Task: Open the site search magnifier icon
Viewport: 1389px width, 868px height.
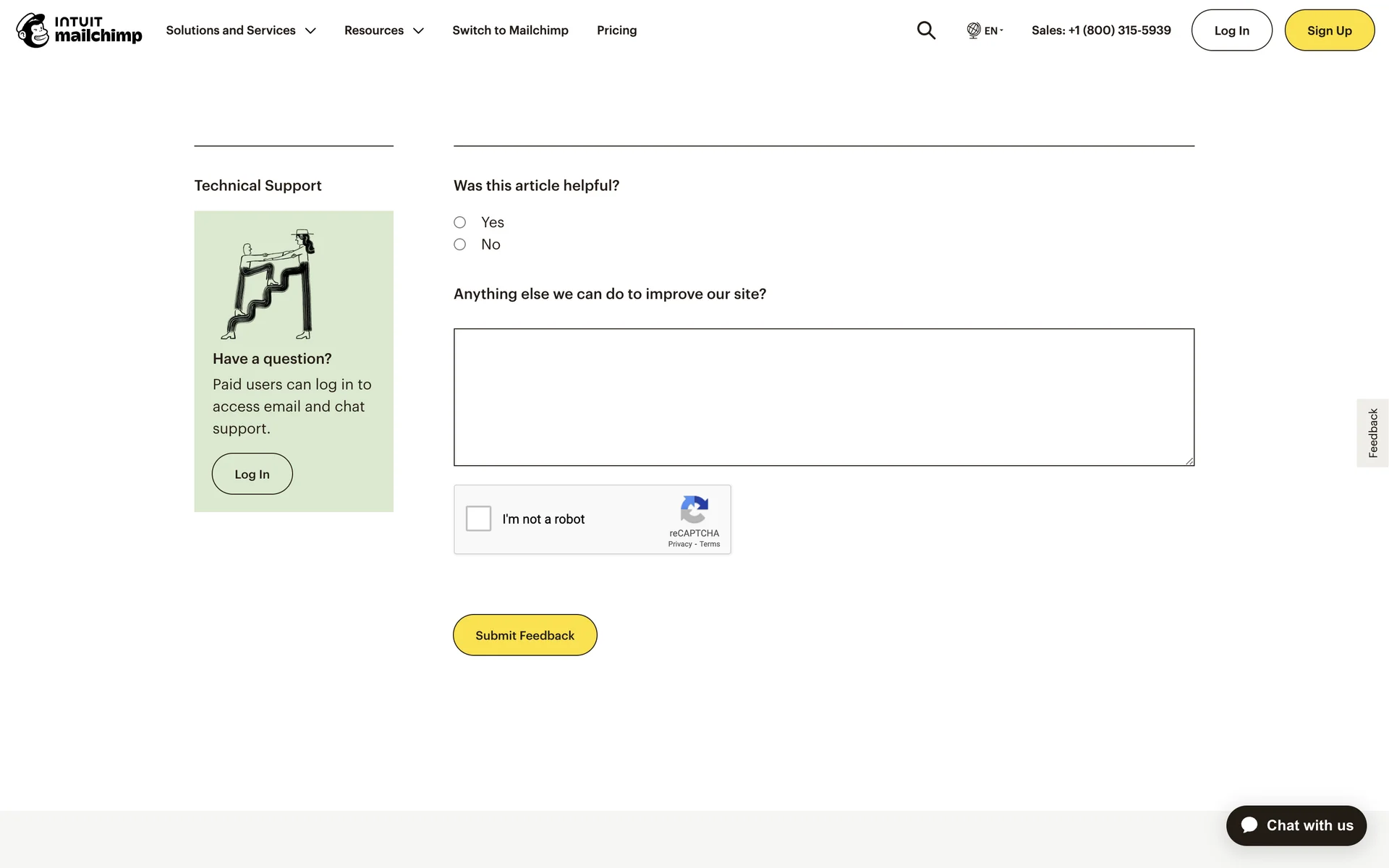Action: (926, 30)
